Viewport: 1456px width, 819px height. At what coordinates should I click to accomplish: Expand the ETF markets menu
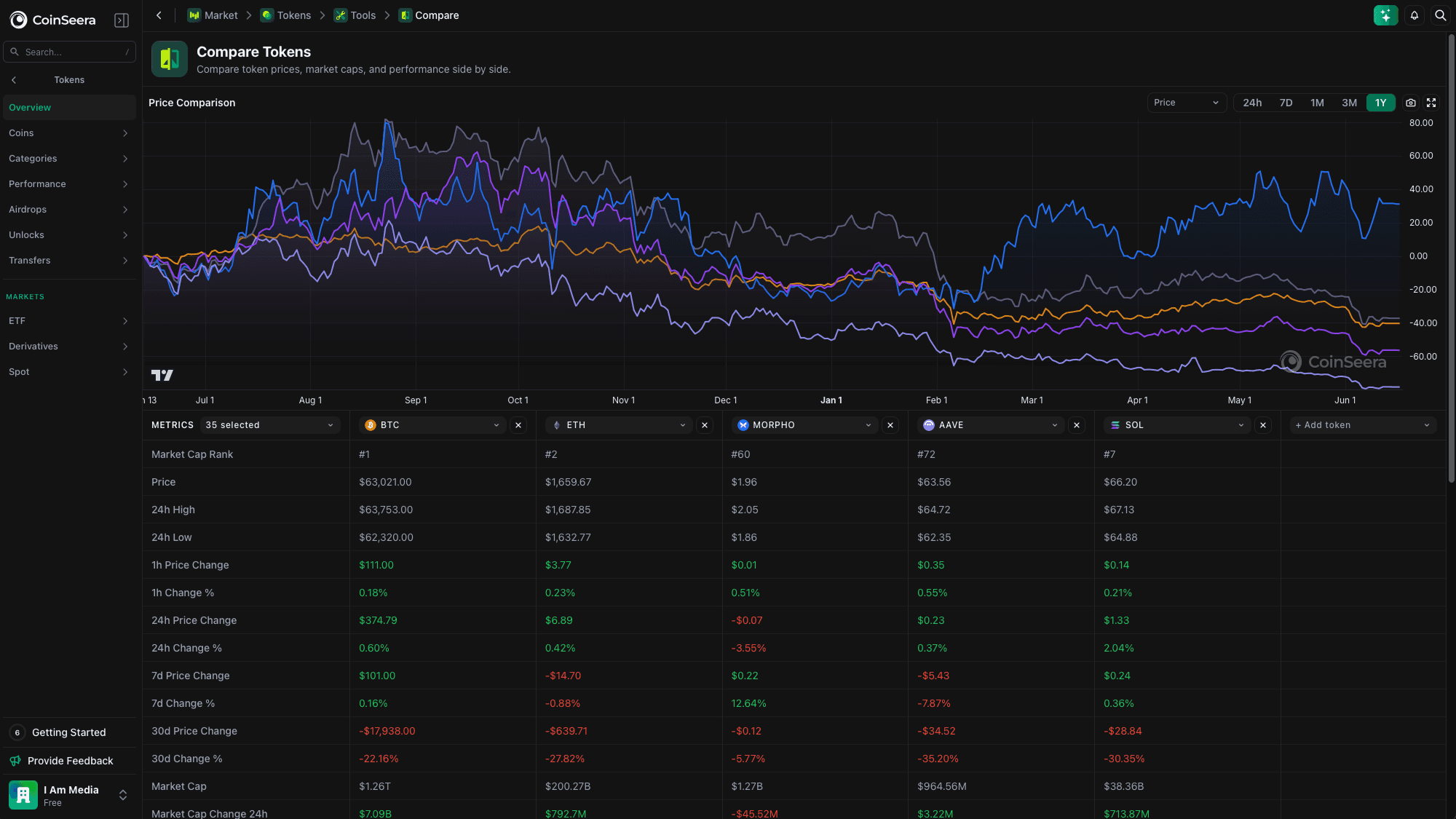point(69,321)
